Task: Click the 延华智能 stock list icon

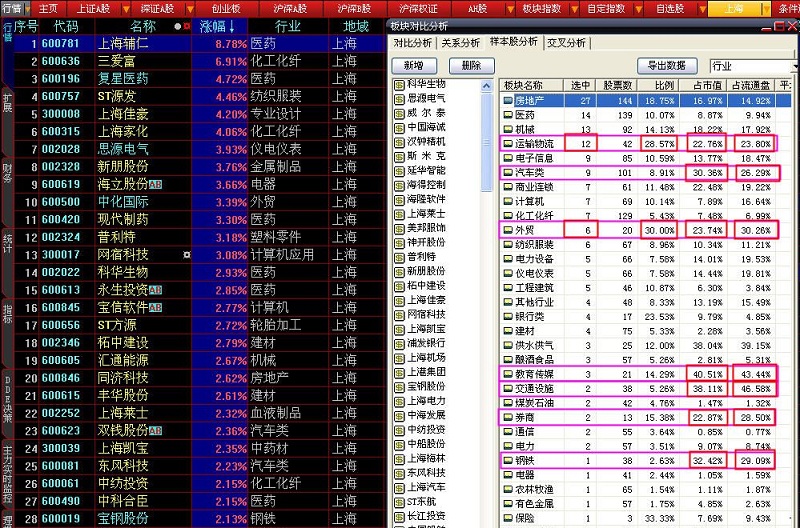Action: (399, 171)
